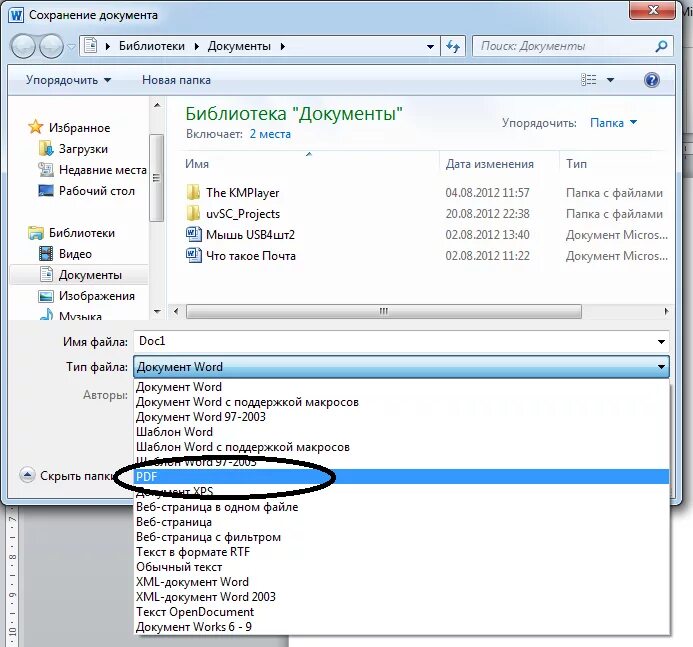Collapse the Тип файла dropdown arrow
Viewport: 693px width, 647px height.
tap(661, 367)
